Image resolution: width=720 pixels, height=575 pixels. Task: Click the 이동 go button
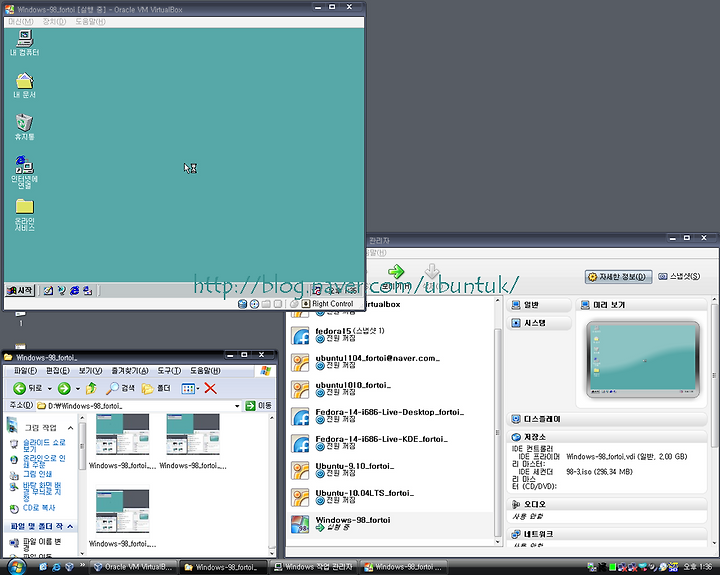(259, 406)
